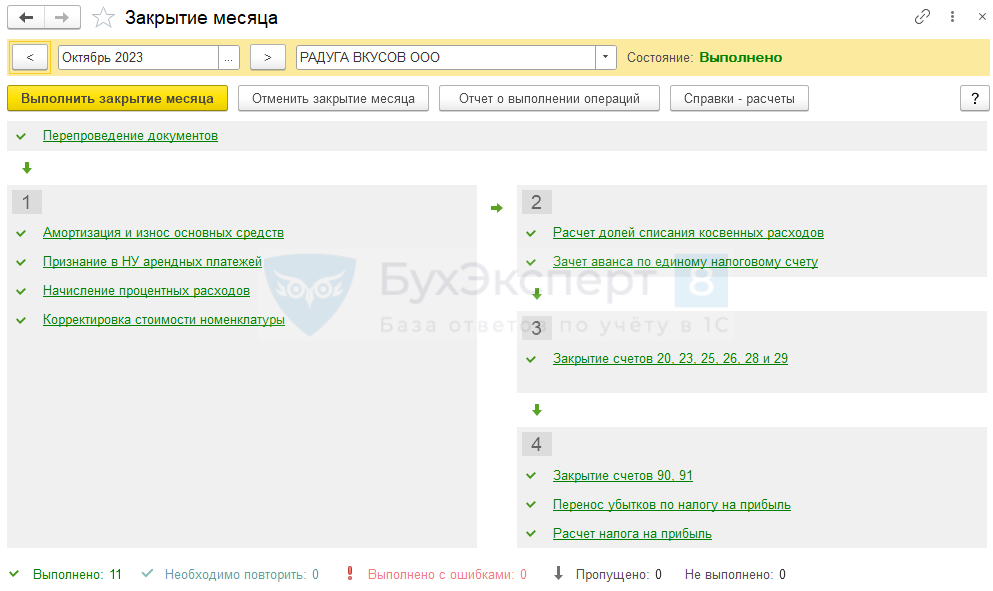The image size is (993, 591).
Task: Open the three-dot more options menu
Action: [x=951, y=18]
